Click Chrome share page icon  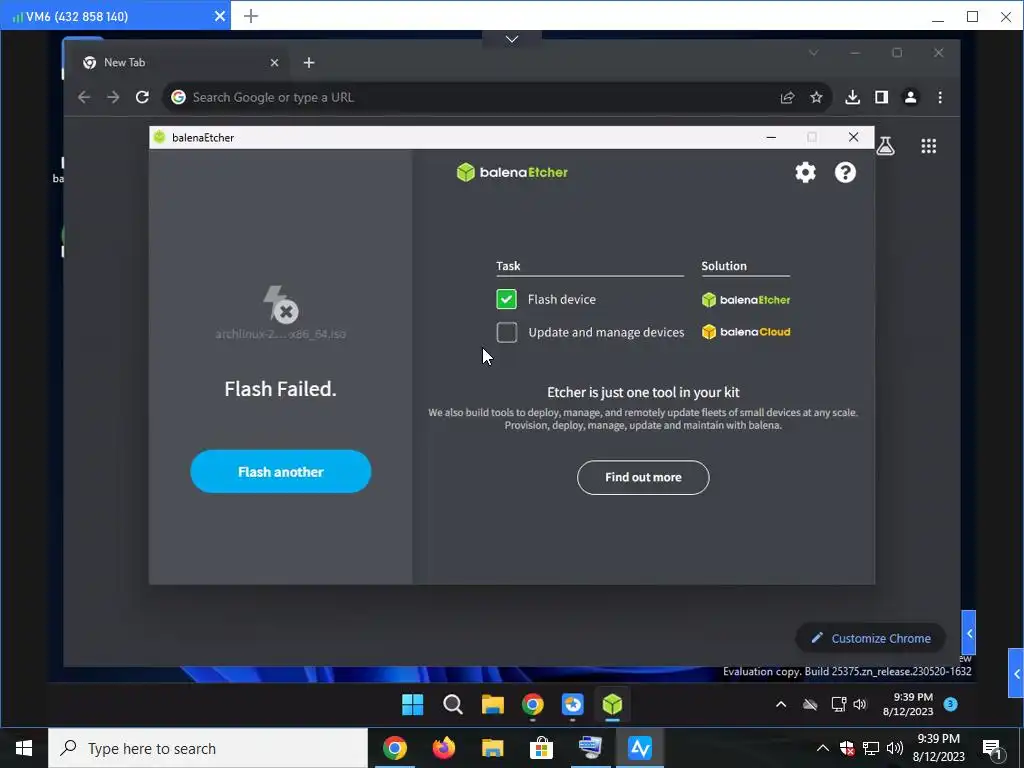[x=788, y=97]
